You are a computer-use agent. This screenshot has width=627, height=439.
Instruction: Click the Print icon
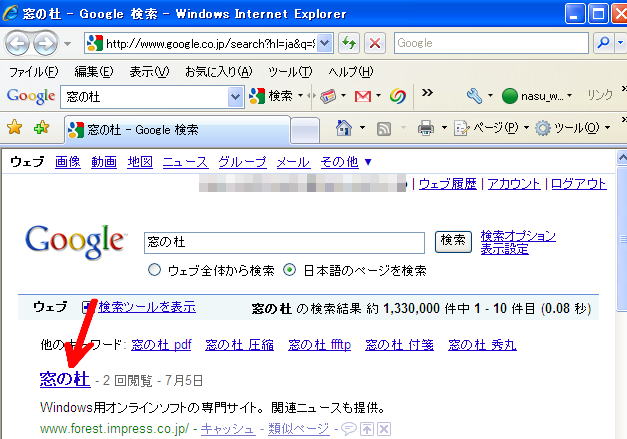pos(425,128)
